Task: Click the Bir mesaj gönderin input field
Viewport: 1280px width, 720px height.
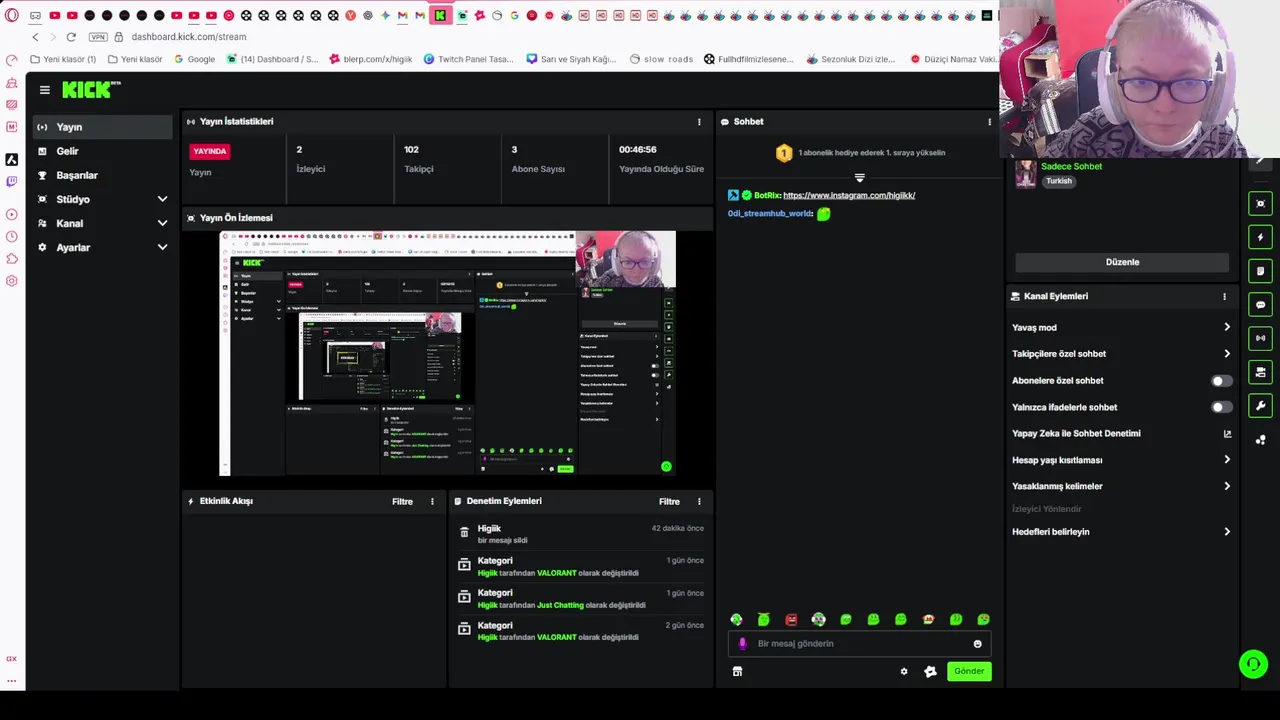Action: click(860, 644)
